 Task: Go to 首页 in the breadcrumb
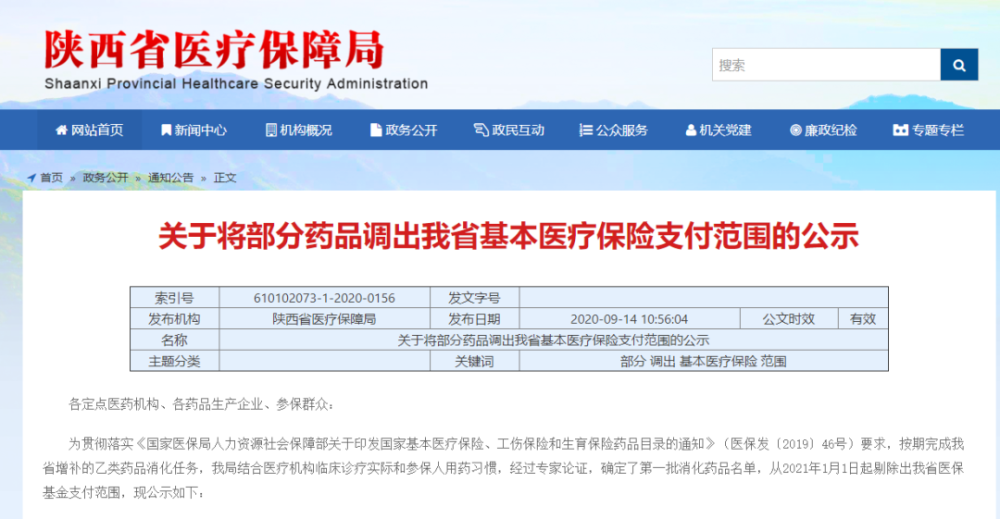coord(52,178)
